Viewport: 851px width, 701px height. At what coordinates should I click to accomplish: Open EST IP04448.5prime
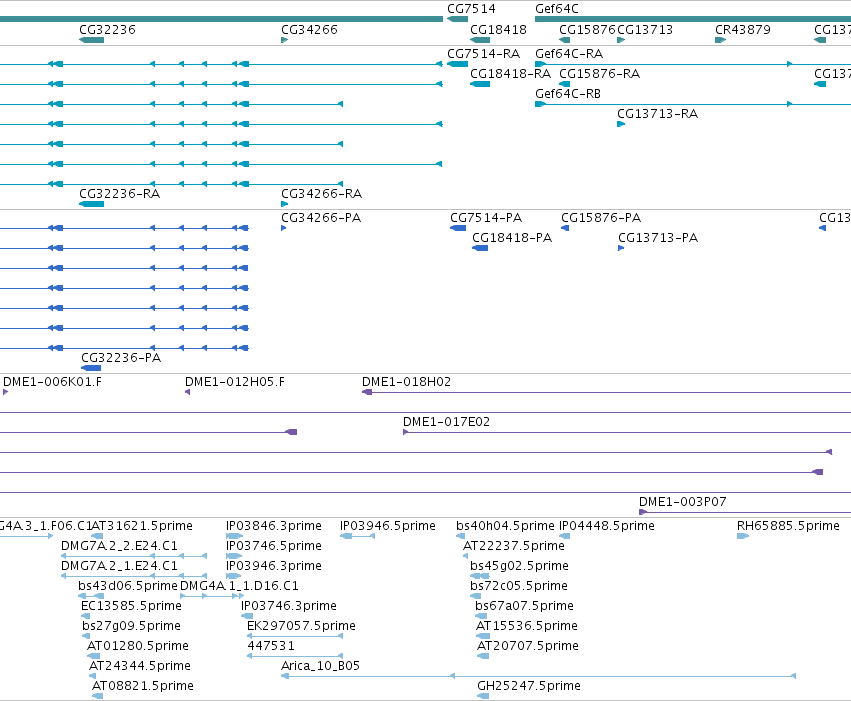point(607,526)
